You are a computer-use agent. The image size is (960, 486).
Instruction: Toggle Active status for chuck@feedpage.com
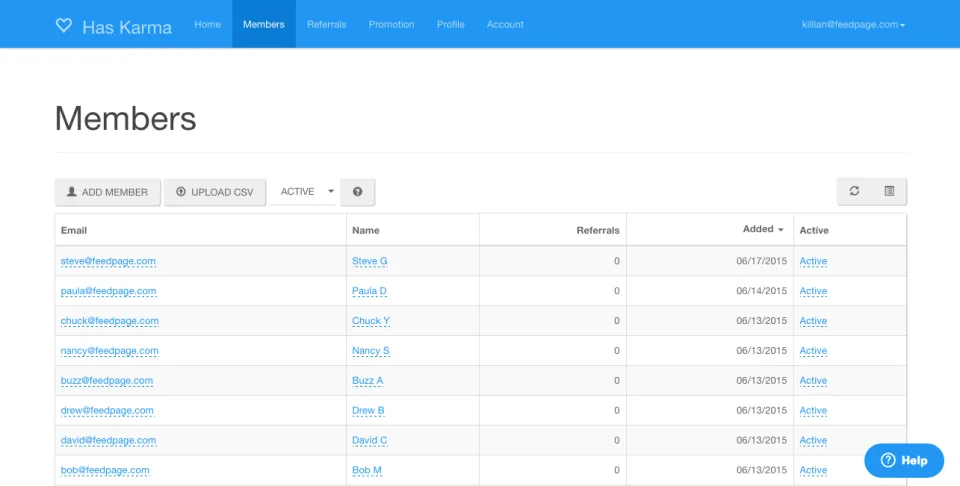click(813, 321)
